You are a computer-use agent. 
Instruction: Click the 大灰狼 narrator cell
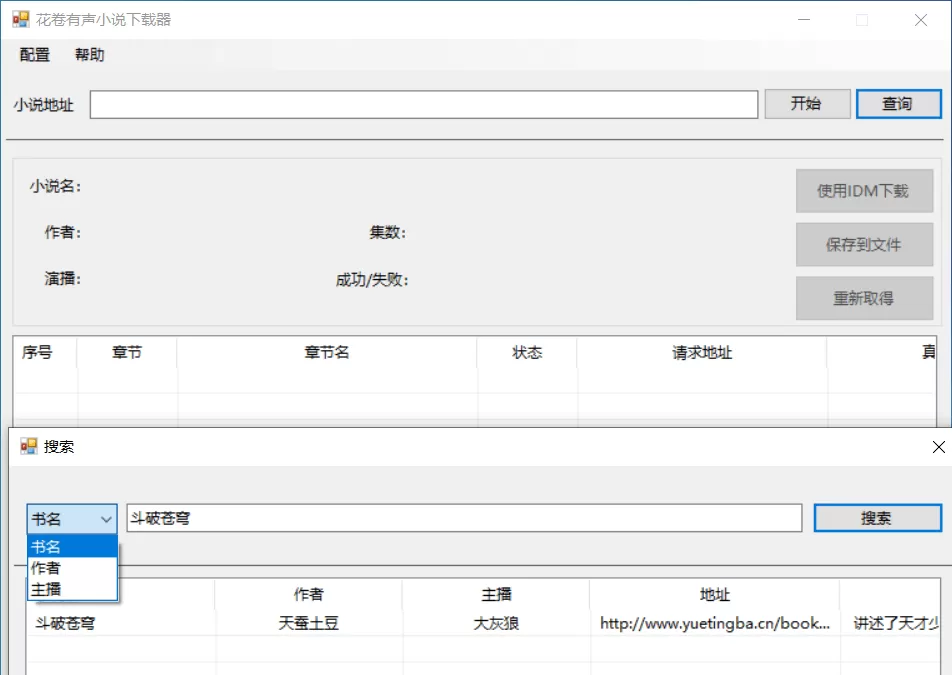pos(496,623)
